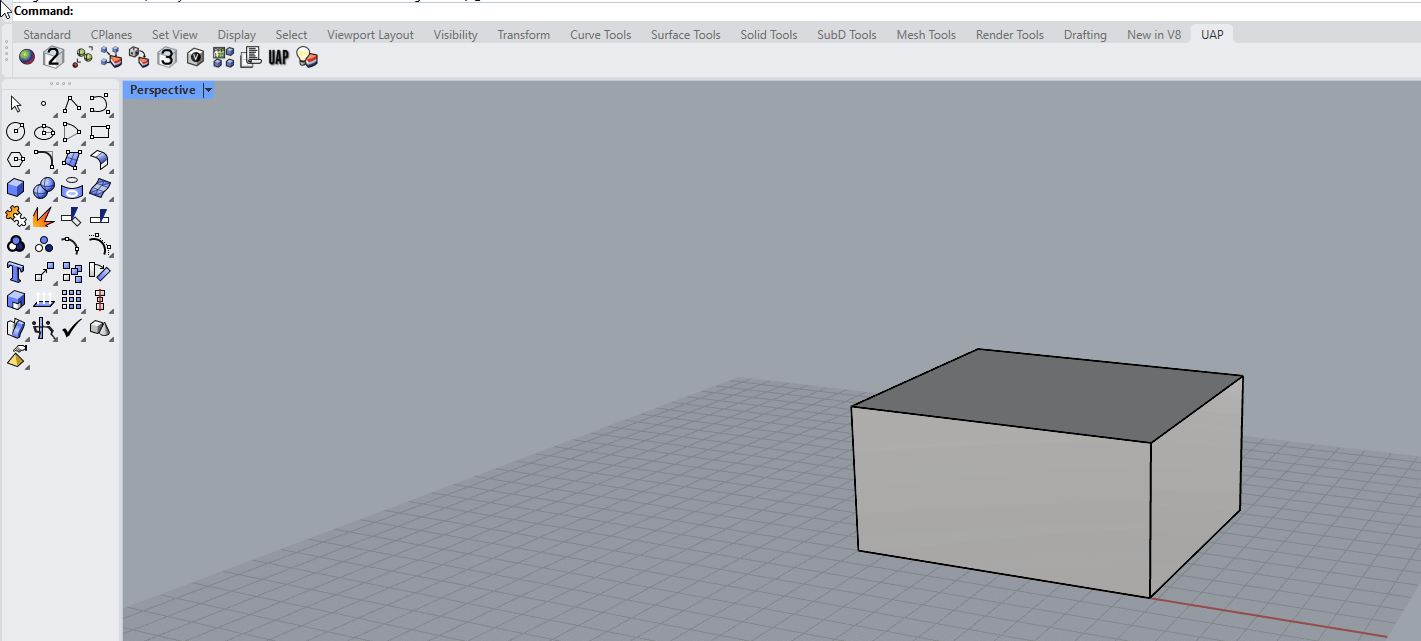The height and width of the screenshot is (641, 1421).
Task: Switch to the Transform tab
Action: tap(524, 35)
